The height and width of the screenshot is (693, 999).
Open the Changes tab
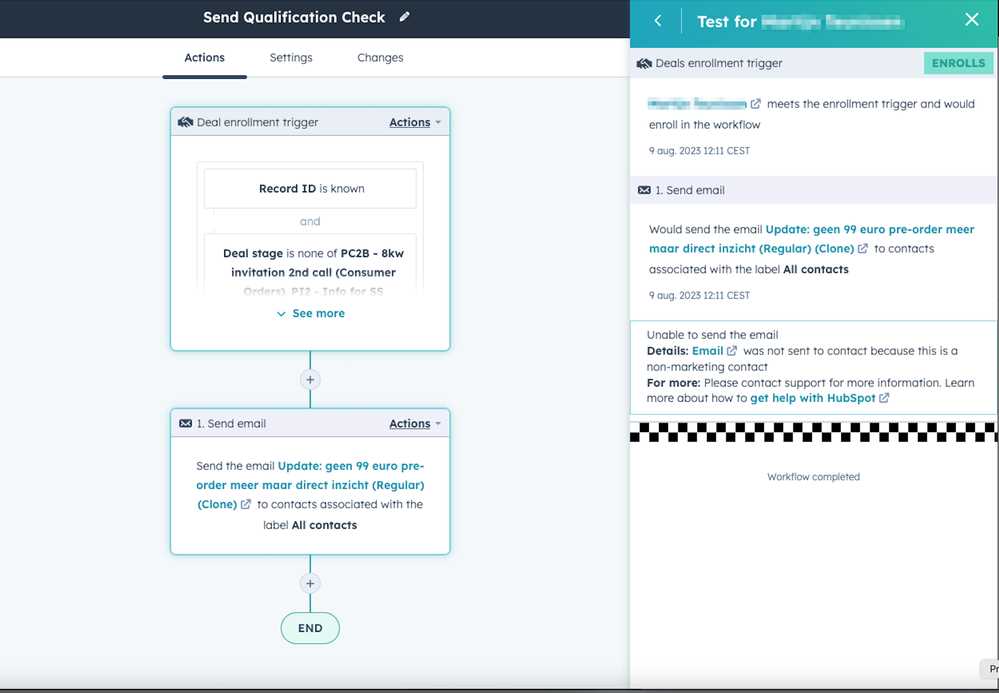[x=380, y=57]
